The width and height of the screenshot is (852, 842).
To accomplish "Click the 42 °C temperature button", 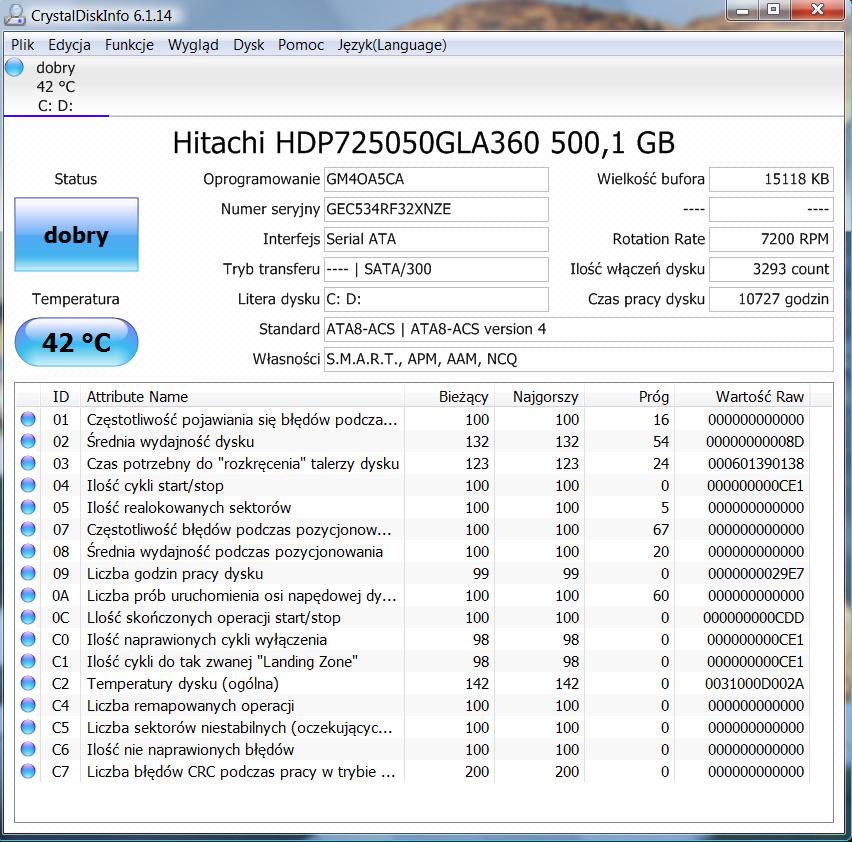I will pyautogui.click(x=77, y=342).
